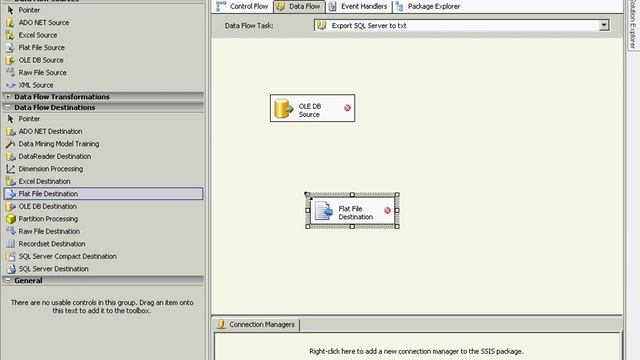Click the Flat File Destination document icon on canvas
The height and width of the screenshot is (360, 640).
(x=324, y=211)
